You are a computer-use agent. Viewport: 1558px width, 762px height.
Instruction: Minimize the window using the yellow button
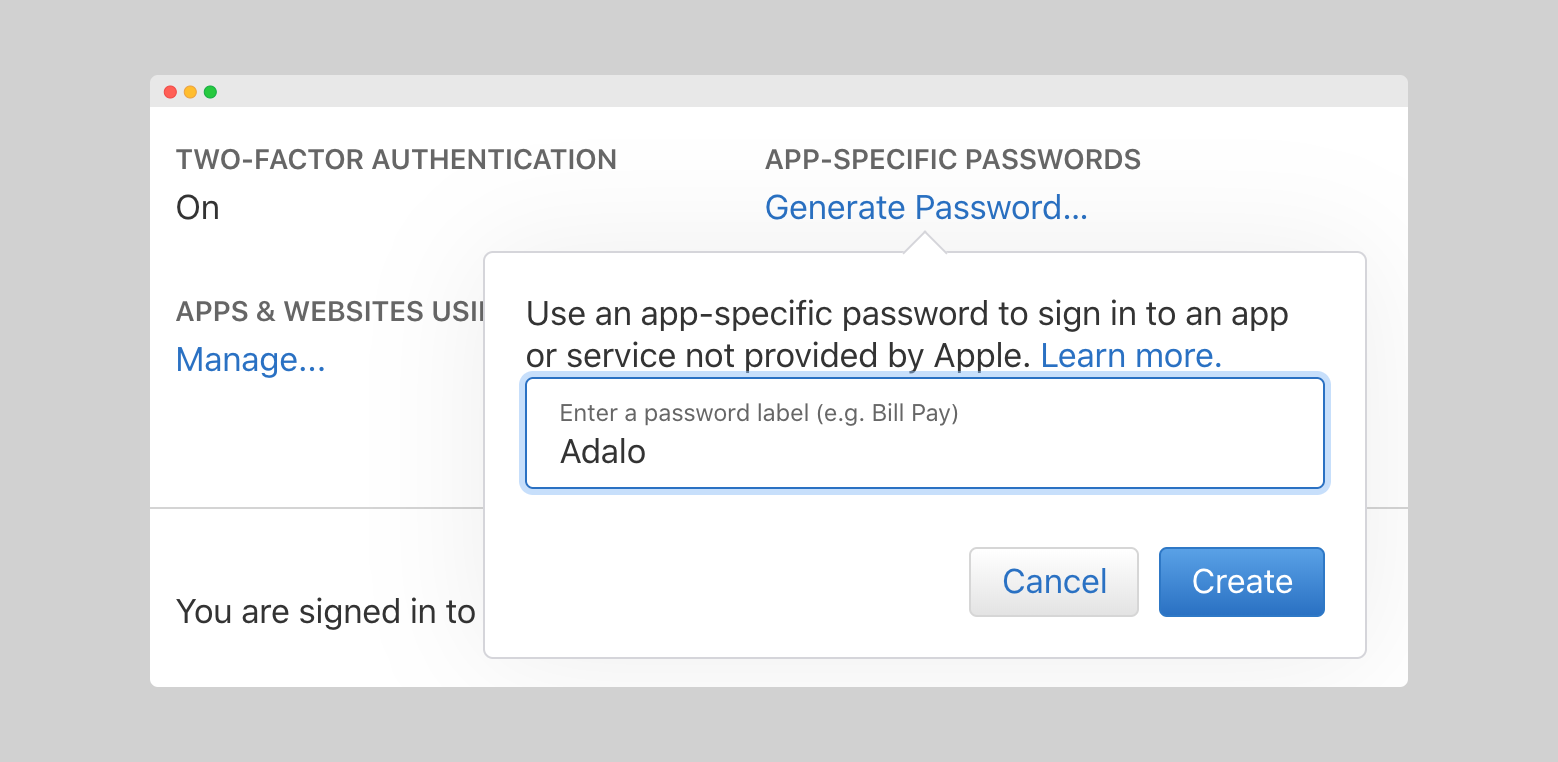tap(190, 92)
